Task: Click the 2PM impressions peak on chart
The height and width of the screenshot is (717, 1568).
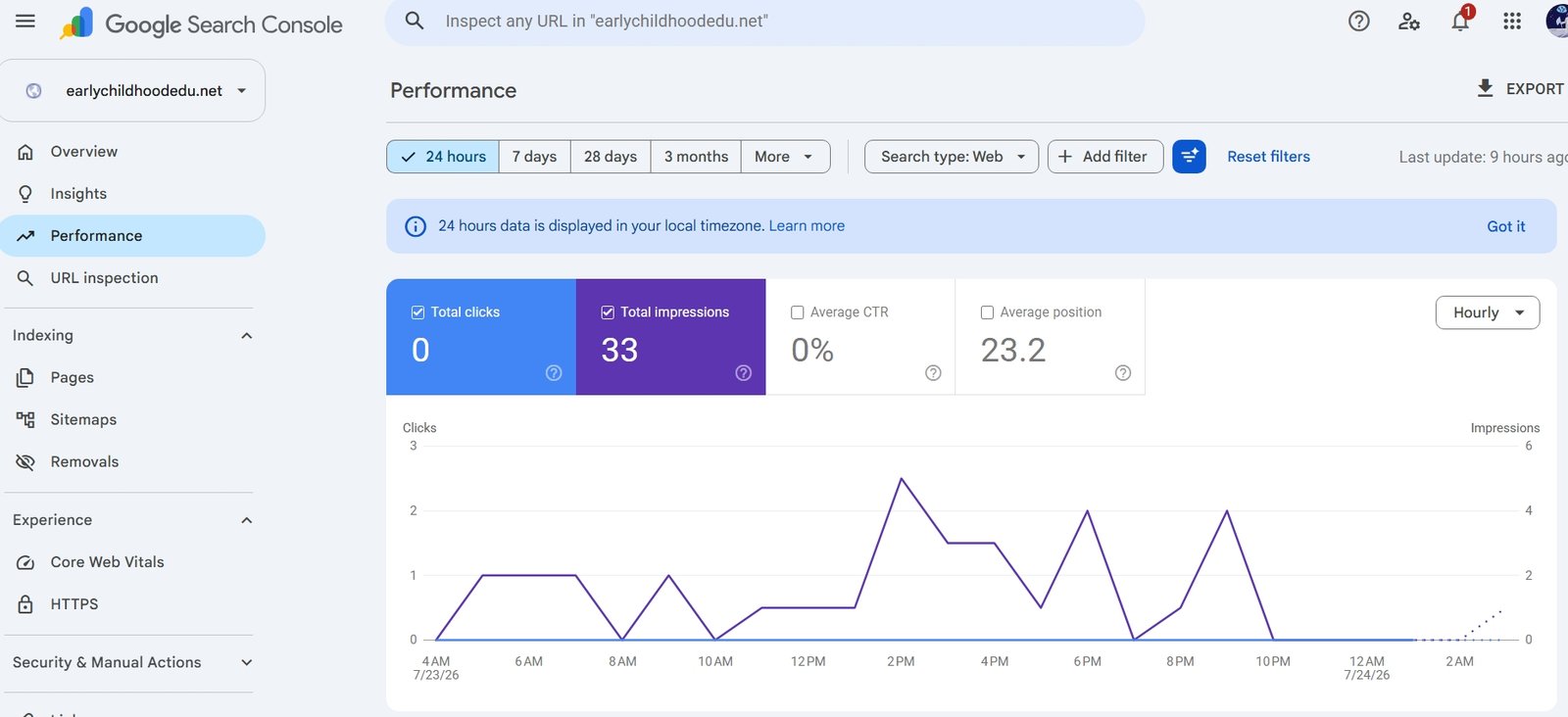Action: [x=902, y=479]
